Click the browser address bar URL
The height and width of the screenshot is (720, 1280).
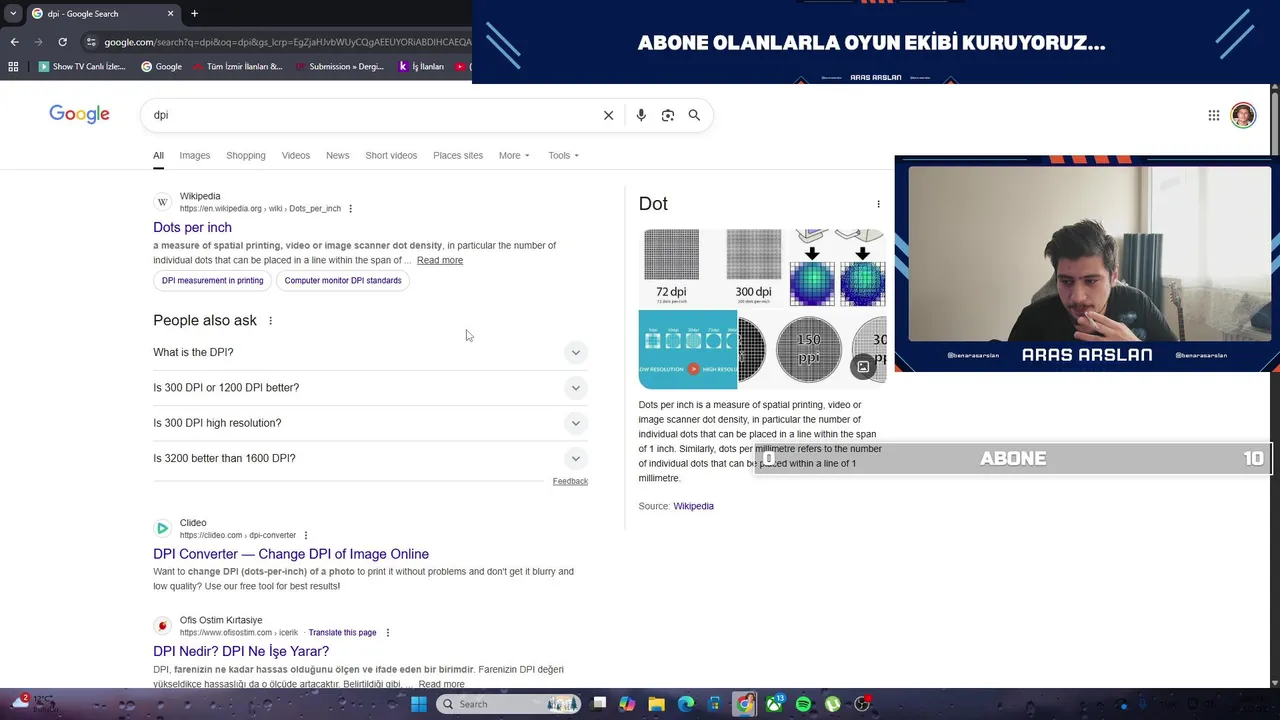click(x=285, y=42)
